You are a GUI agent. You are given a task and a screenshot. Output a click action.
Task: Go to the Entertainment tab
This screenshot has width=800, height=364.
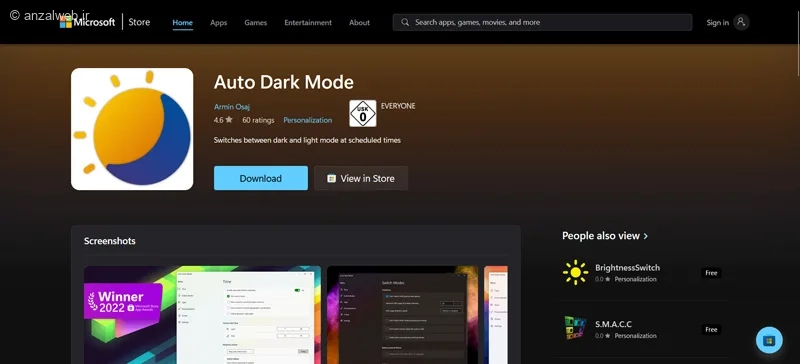coord(308,22)
